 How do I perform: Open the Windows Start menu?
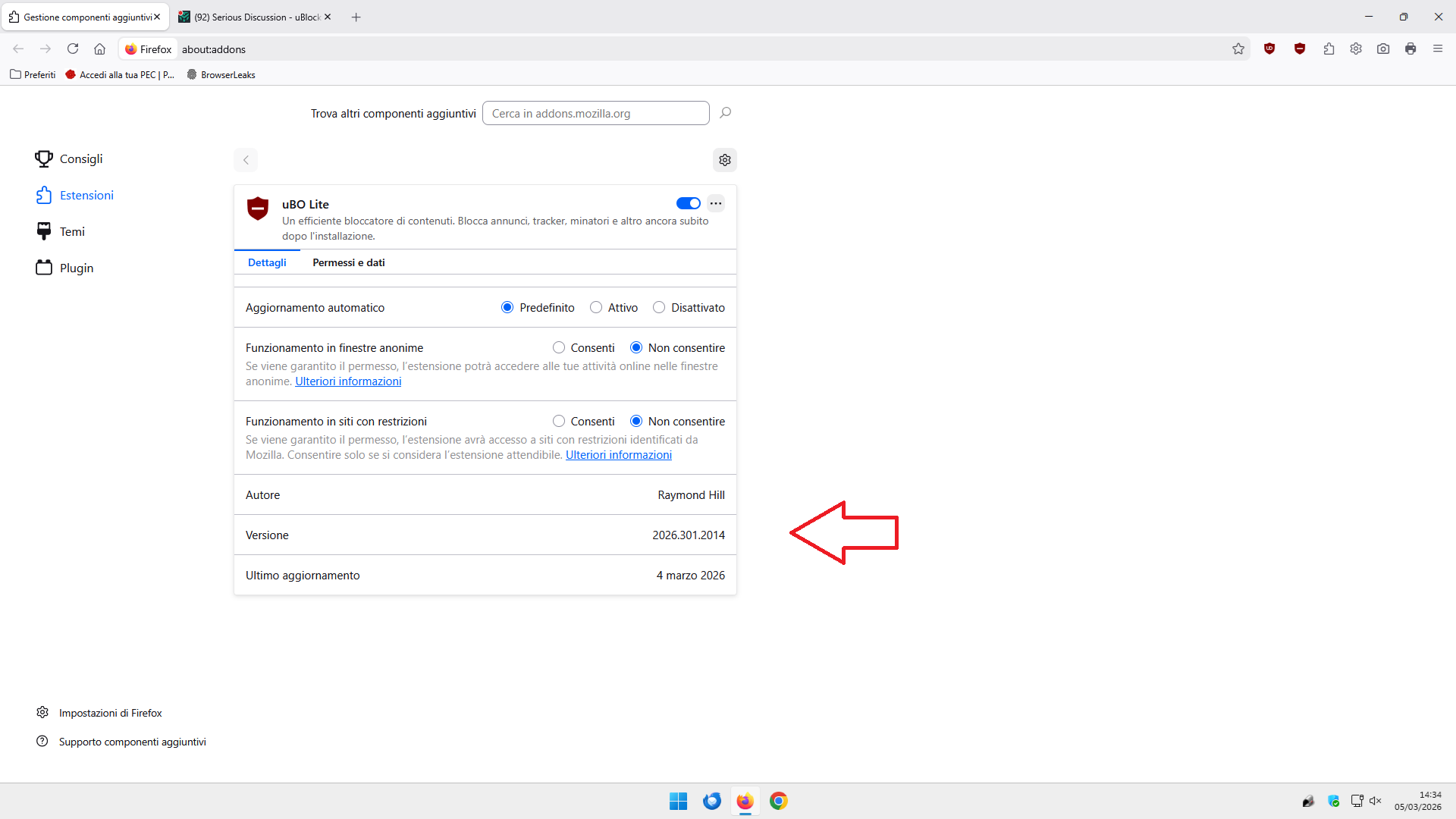tap(678, 801)
